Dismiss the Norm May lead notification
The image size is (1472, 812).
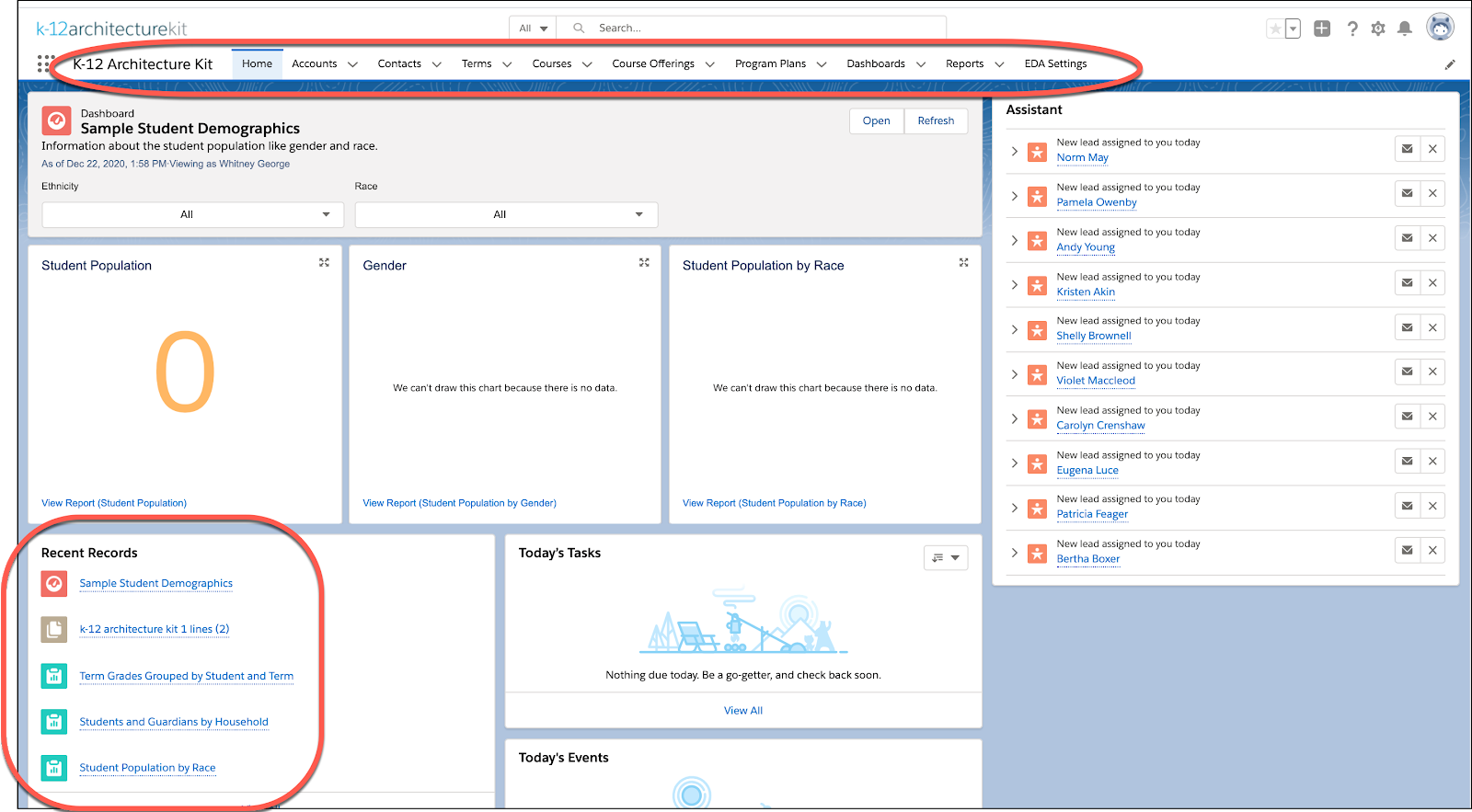(1432, 149)
